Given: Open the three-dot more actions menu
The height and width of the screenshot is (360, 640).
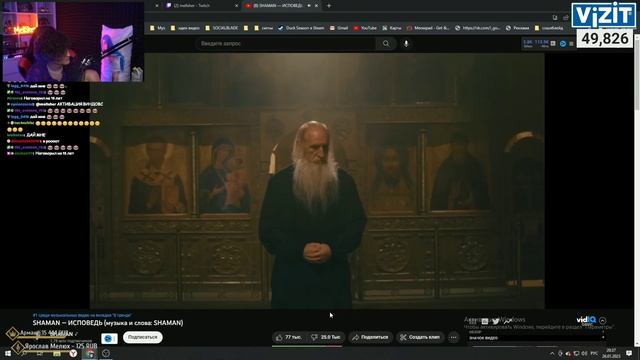Looking at the screenshot, I should click(453, 337).
